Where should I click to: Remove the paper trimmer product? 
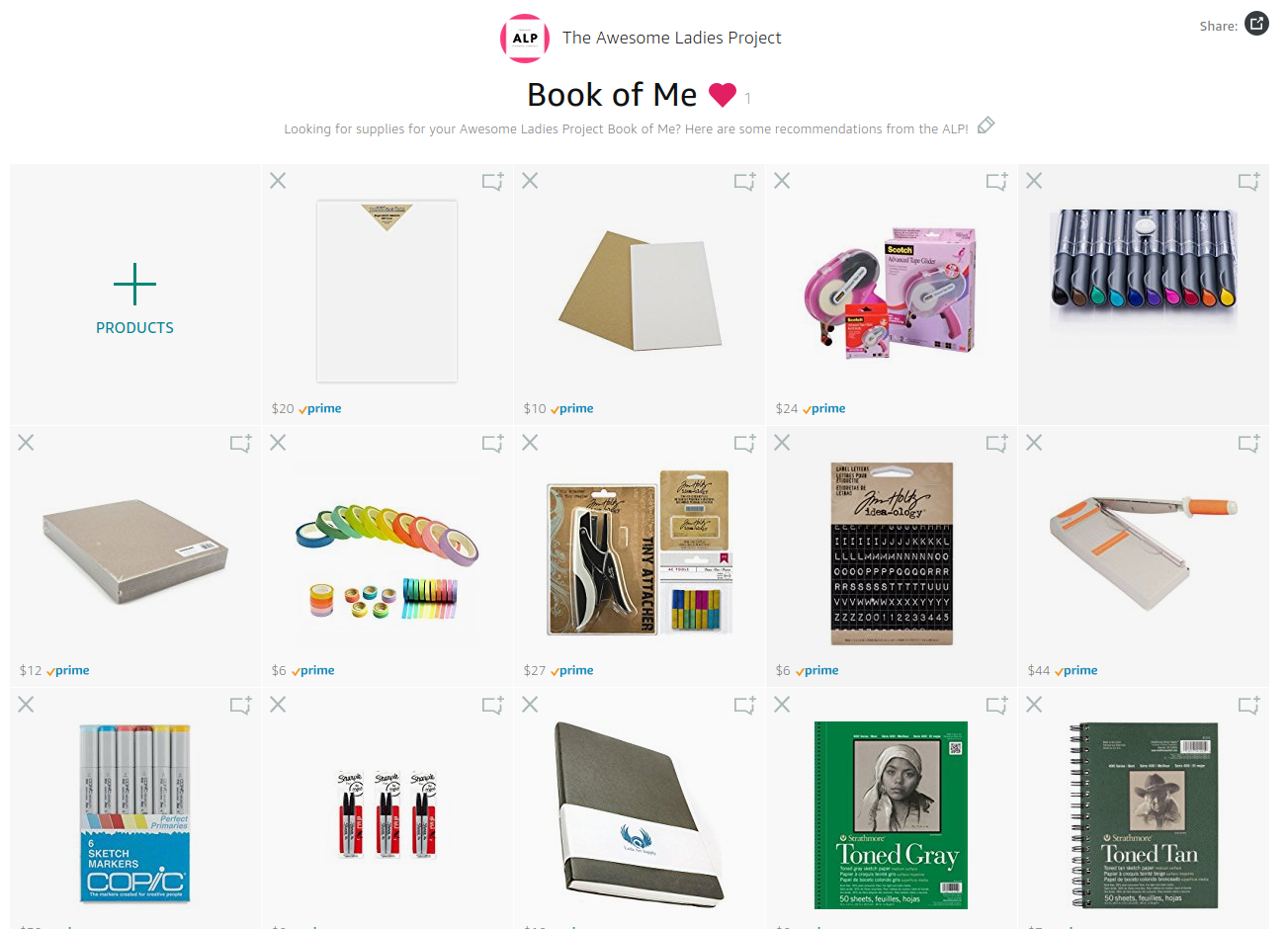1034,443
